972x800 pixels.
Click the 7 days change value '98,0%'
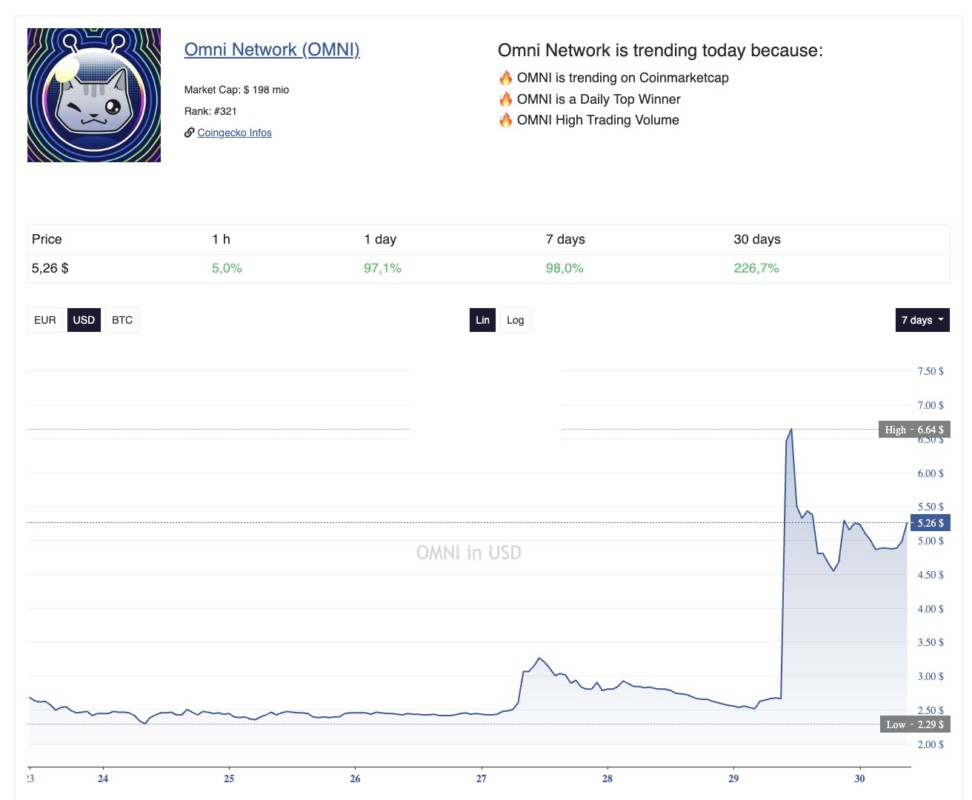tap(565, 268)
